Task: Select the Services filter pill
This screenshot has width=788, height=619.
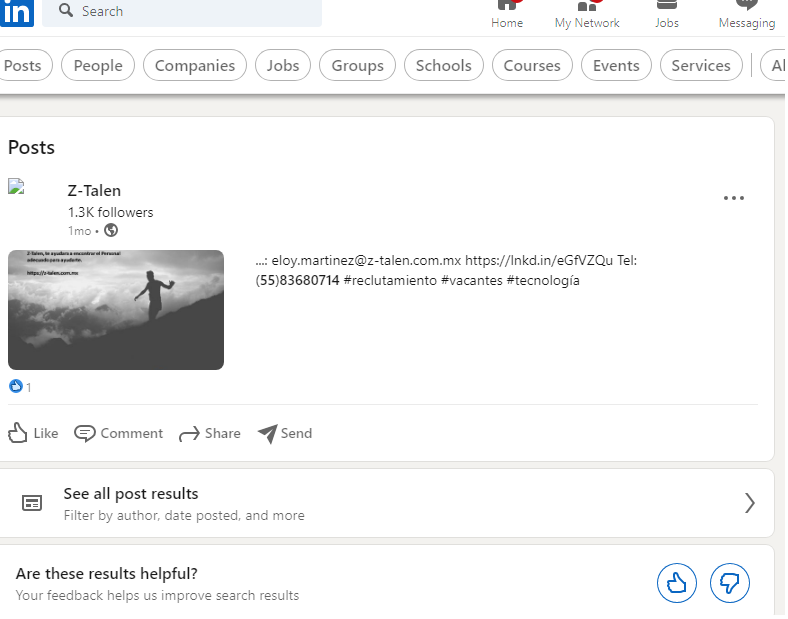Action: click(701, 65)
